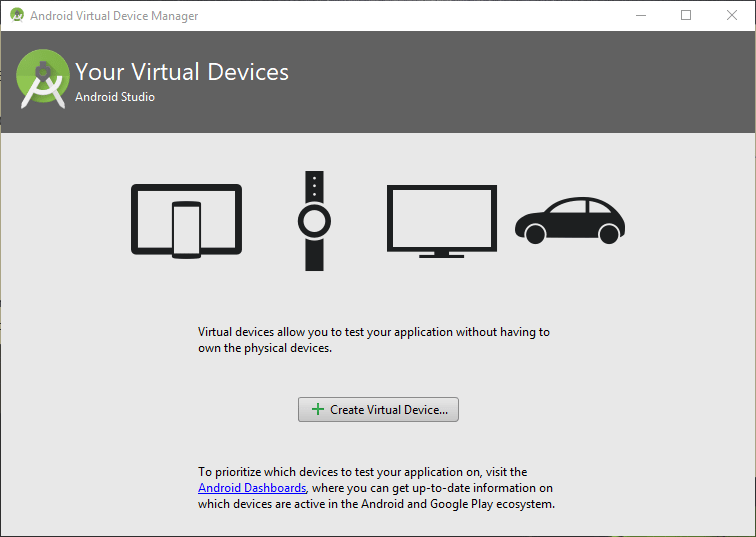This screenshot has height=537, width=756.
Task: Close the Android Virtual Device Manager window
Action: tap(731, 15)
